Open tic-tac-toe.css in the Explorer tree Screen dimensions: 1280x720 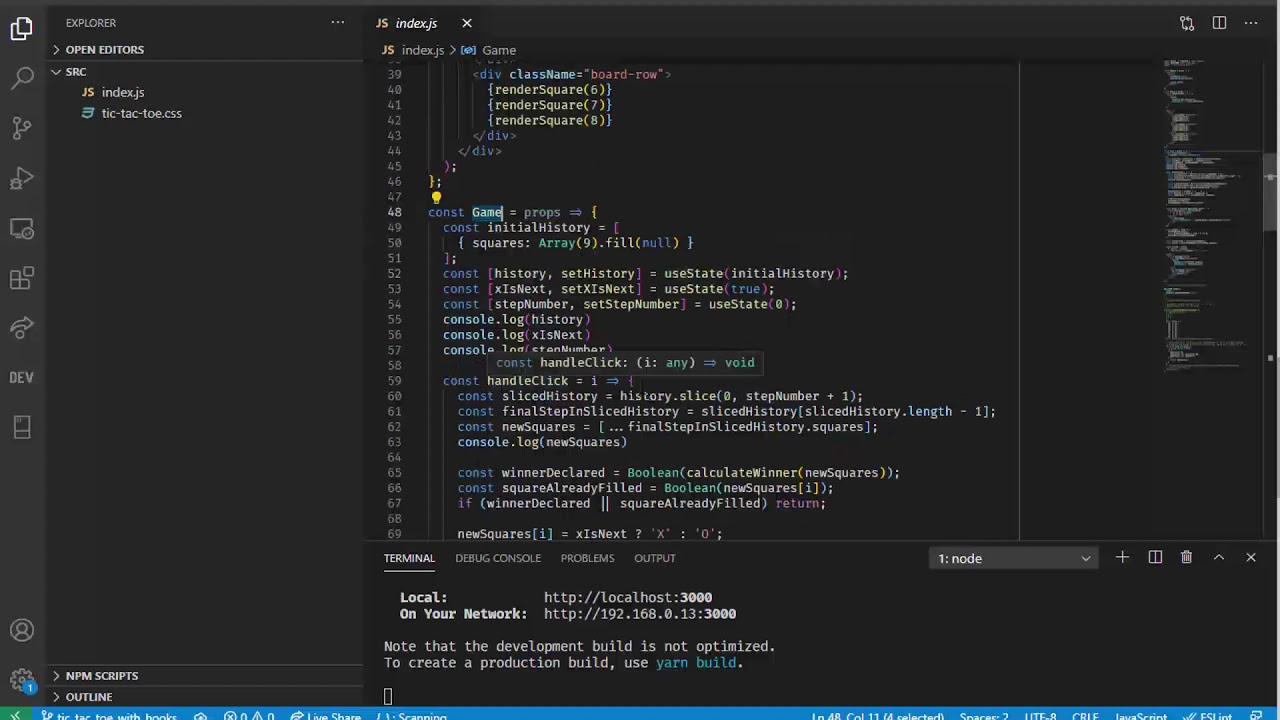[x=141, y=113]
